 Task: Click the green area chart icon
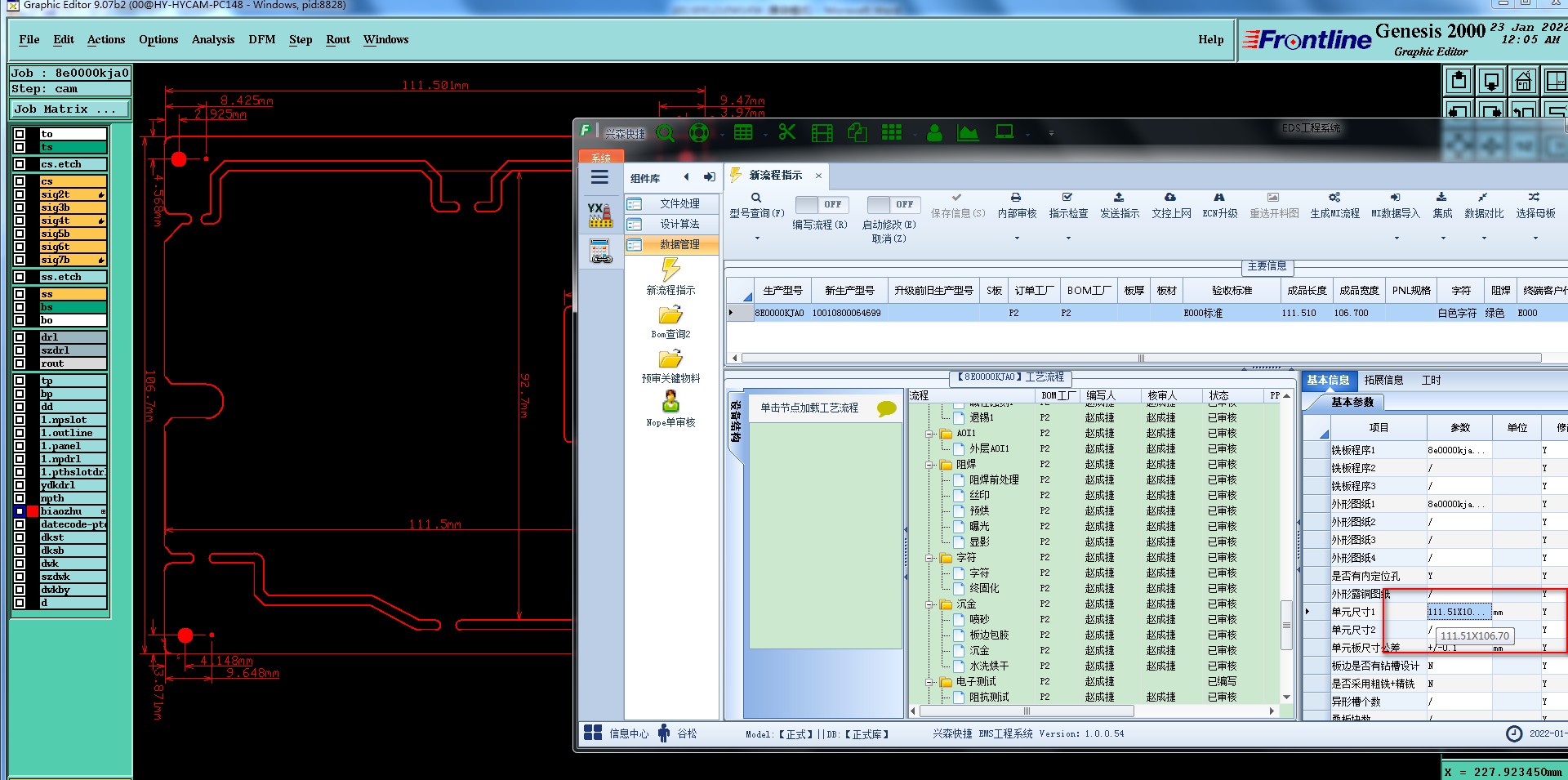[x=968, y=132]
